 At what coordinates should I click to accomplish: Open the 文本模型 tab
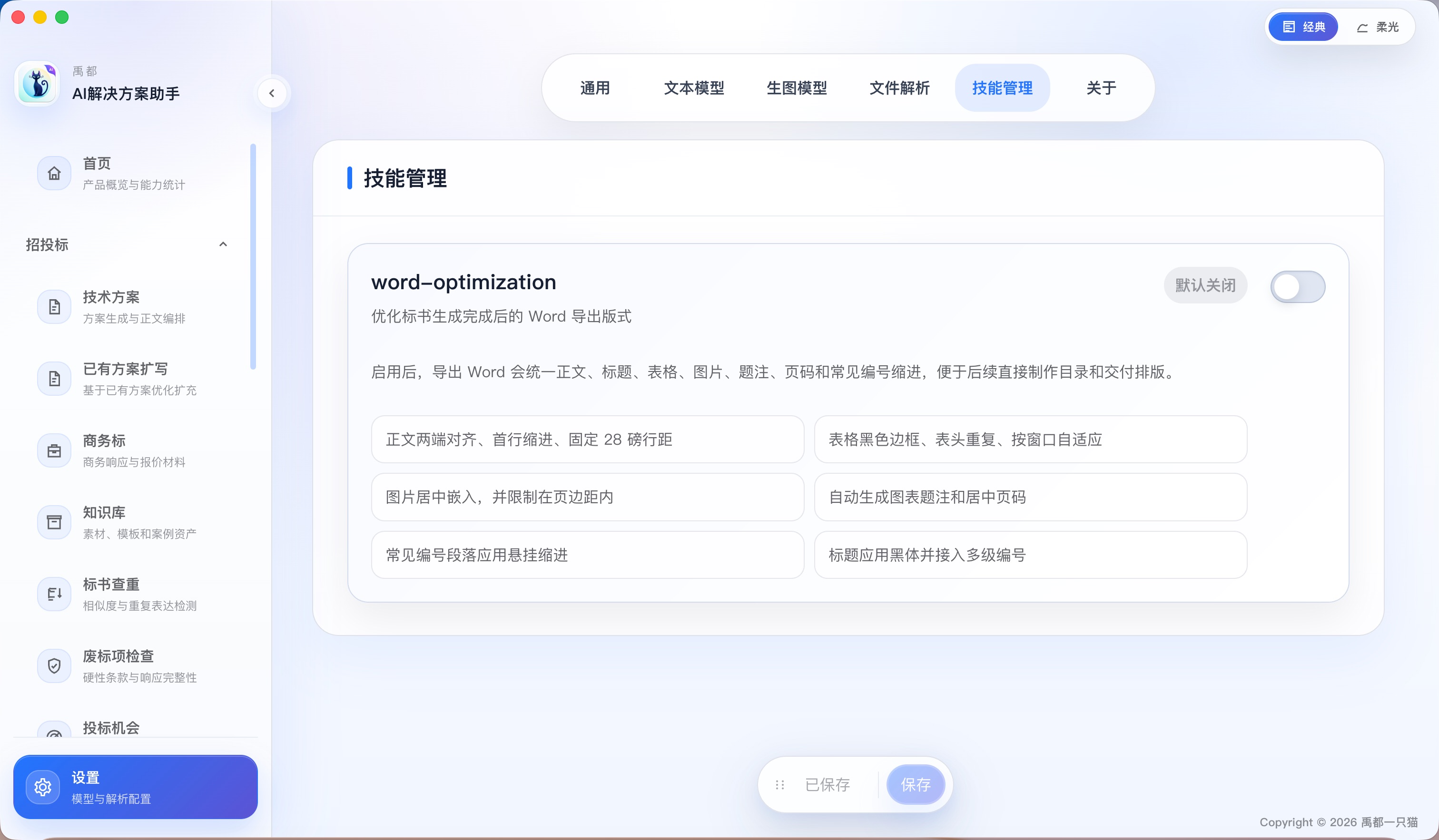point(694,88)
